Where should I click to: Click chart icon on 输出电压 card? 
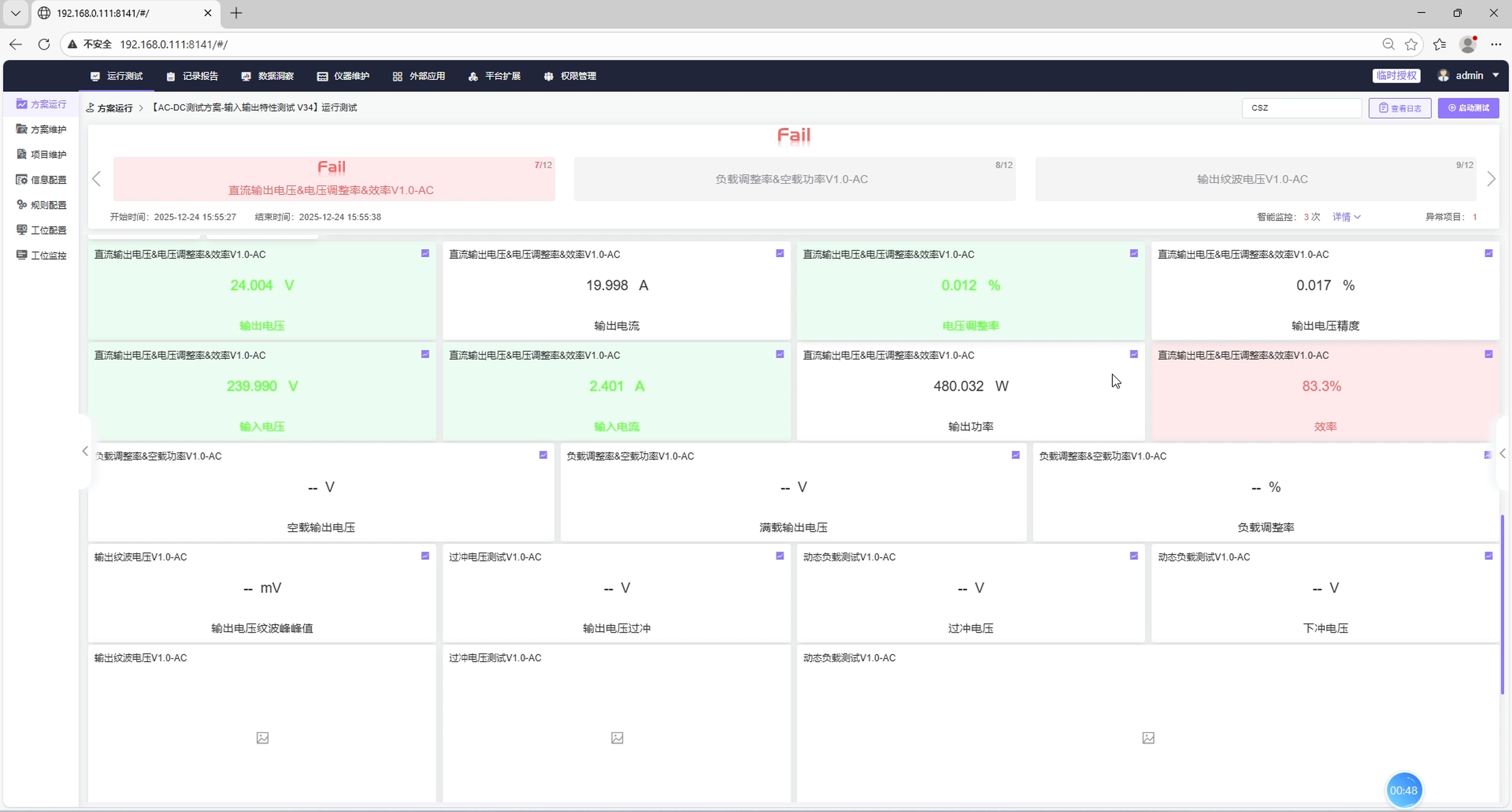pos(425,254)
